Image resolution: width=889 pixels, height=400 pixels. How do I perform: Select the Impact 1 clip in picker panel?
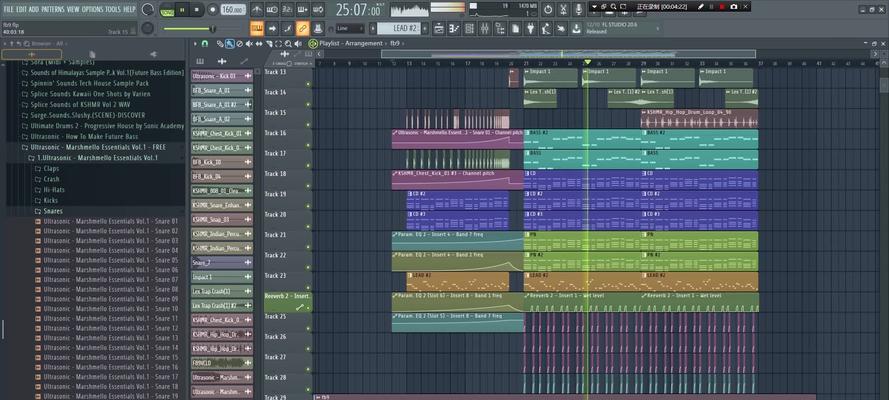[x=222, y=277]
